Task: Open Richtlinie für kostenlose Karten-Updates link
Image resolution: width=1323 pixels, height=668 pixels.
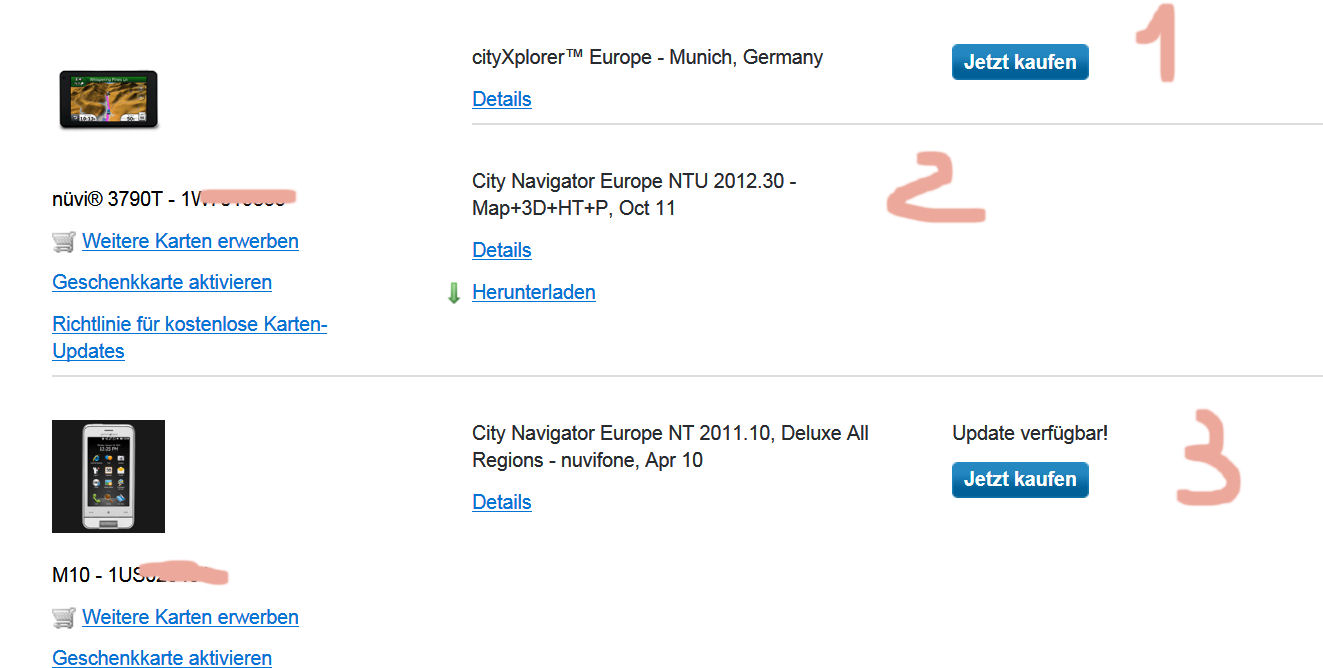Action: click(190, 337)
